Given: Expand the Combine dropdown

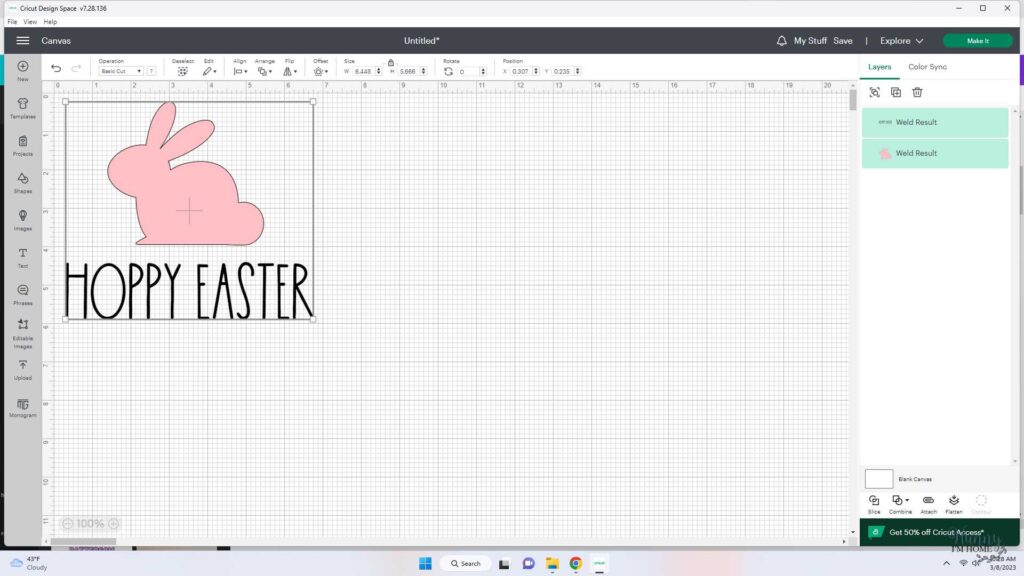Looking at the screenshot, I should (x=901, y=504).
